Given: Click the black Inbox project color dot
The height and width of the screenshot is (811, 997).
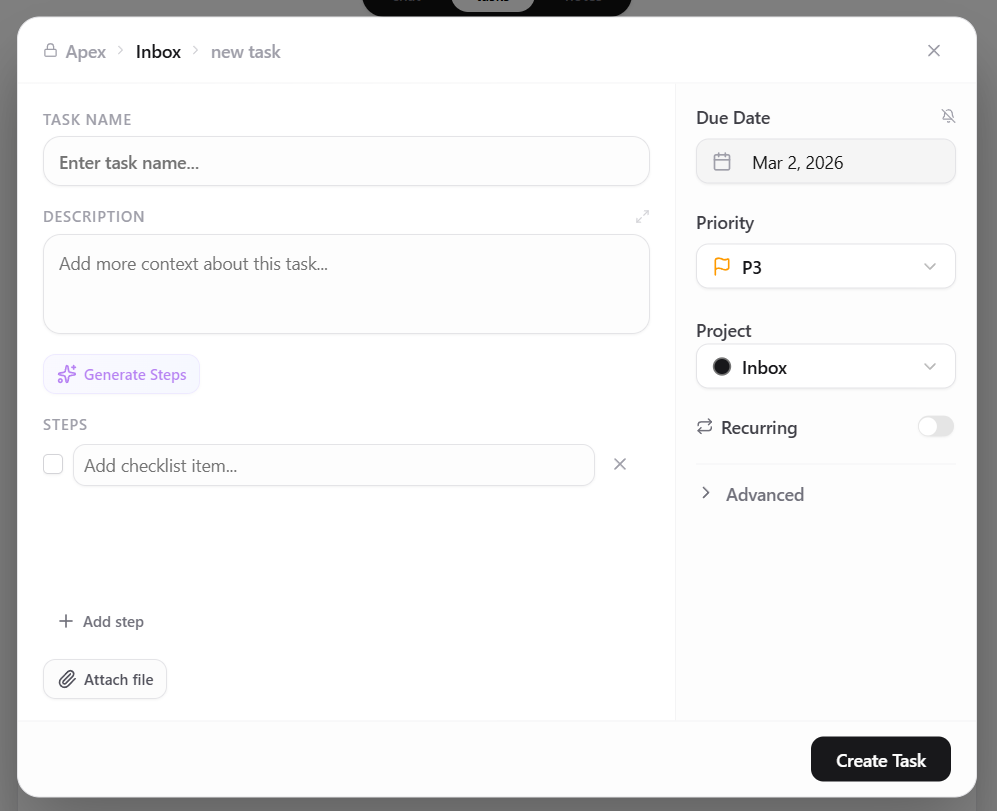Looking at the screenshot, I should [722, 366].
